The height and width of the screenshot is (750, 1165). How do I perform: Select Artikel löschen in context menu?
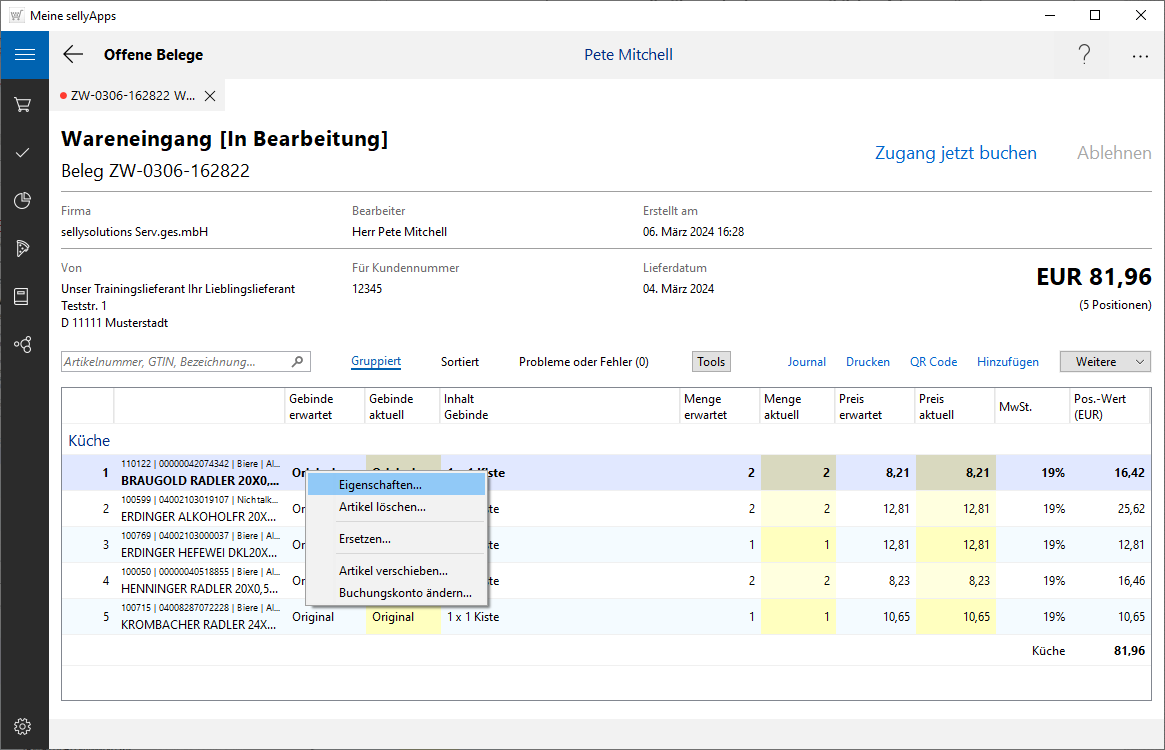[382, 507]
